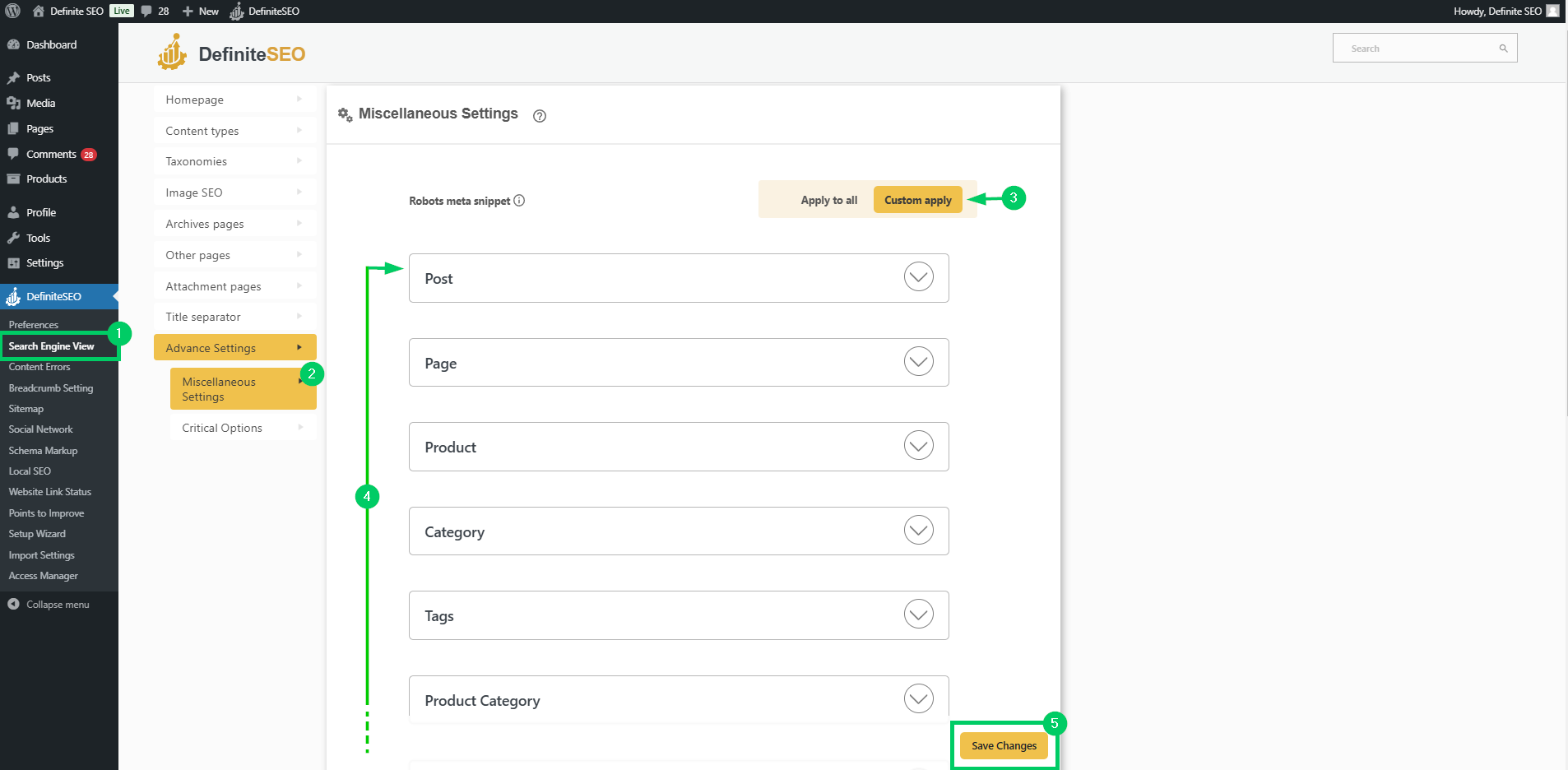
Task: Open Title separator settings tab
Action: pyautogui.click(x=235, y=317)
